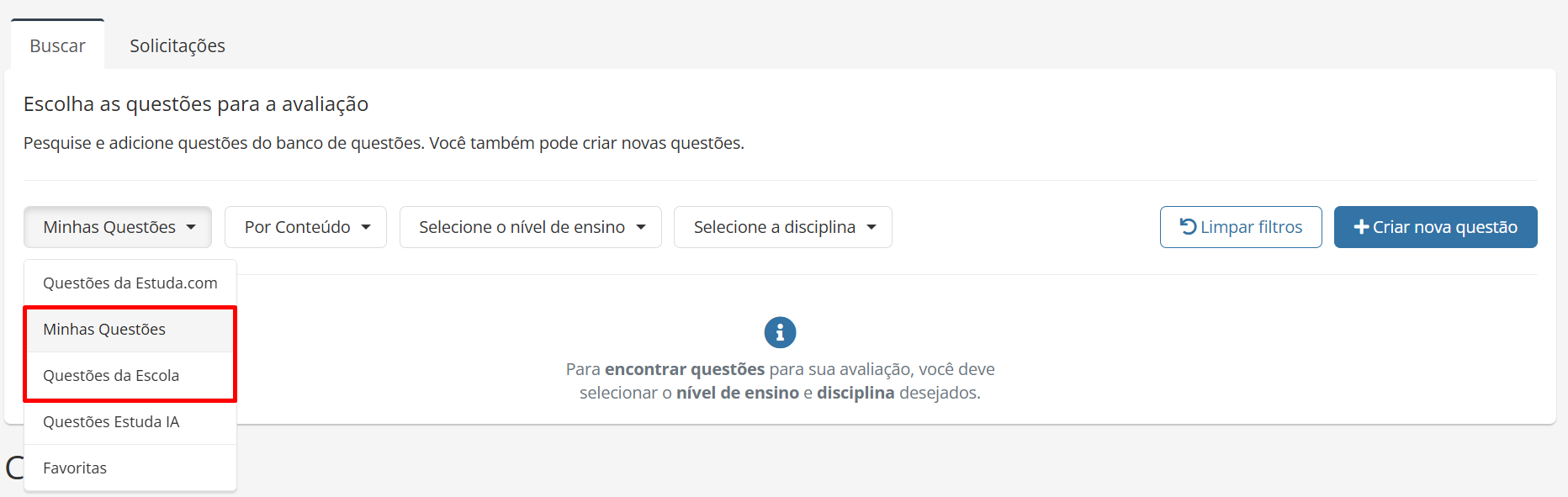Pick Questões da Escola from the menu
This screenshot has width=1568, height=497.
[111, 376]
